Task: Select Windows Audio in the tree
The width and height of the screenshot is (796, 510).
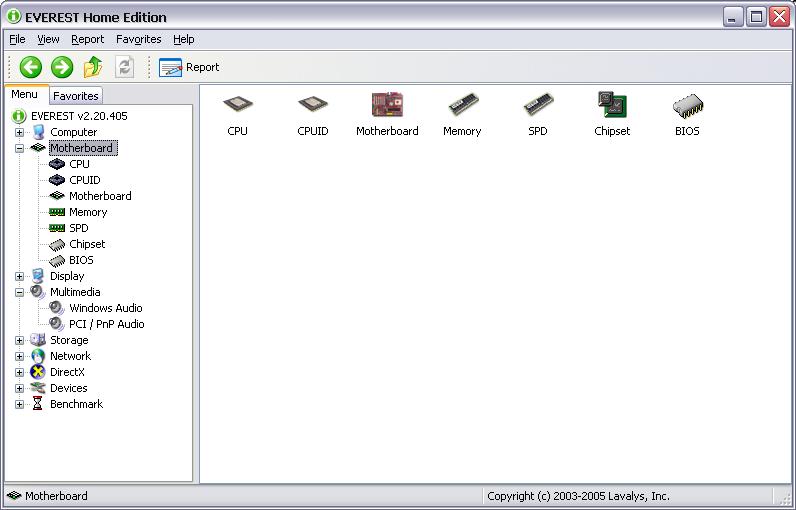Action: (105, 308)
